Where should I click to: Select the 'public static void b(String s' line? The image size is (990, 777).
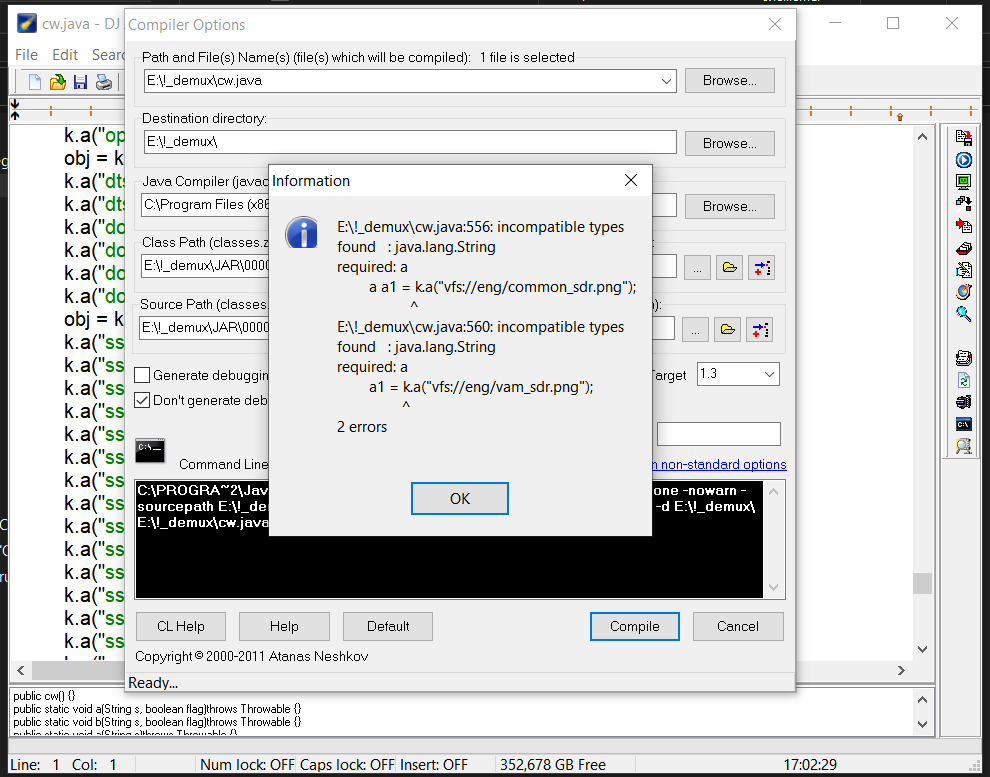(x=157, y=721)
